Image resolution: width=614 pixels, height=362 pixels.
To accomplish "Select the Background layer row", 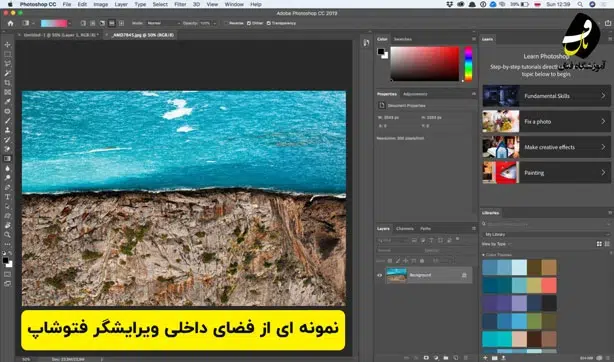I will (428, 275).
